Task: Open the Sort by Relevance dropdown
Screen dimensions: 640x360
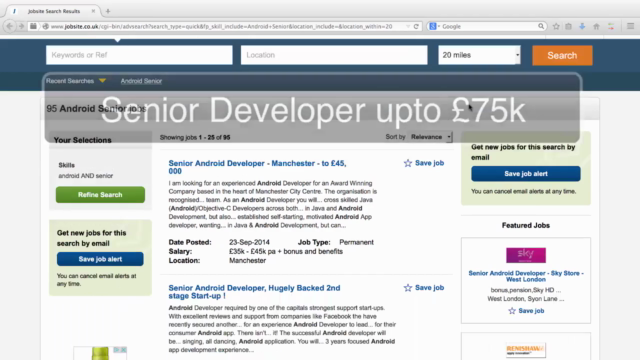Action: tap(431, 137)
